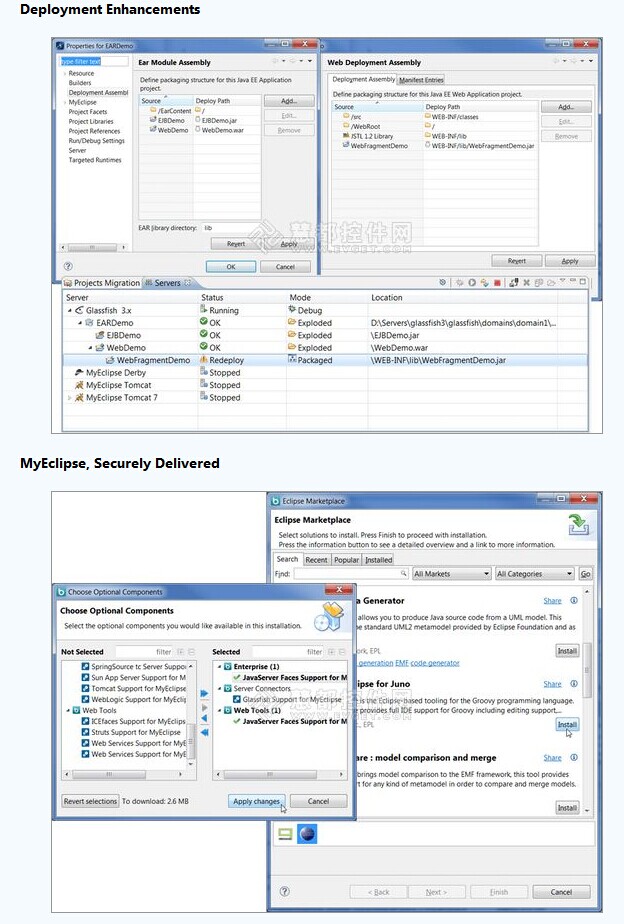Expand the MyEclipse Tomcat 7 server node

pos(70,397)
